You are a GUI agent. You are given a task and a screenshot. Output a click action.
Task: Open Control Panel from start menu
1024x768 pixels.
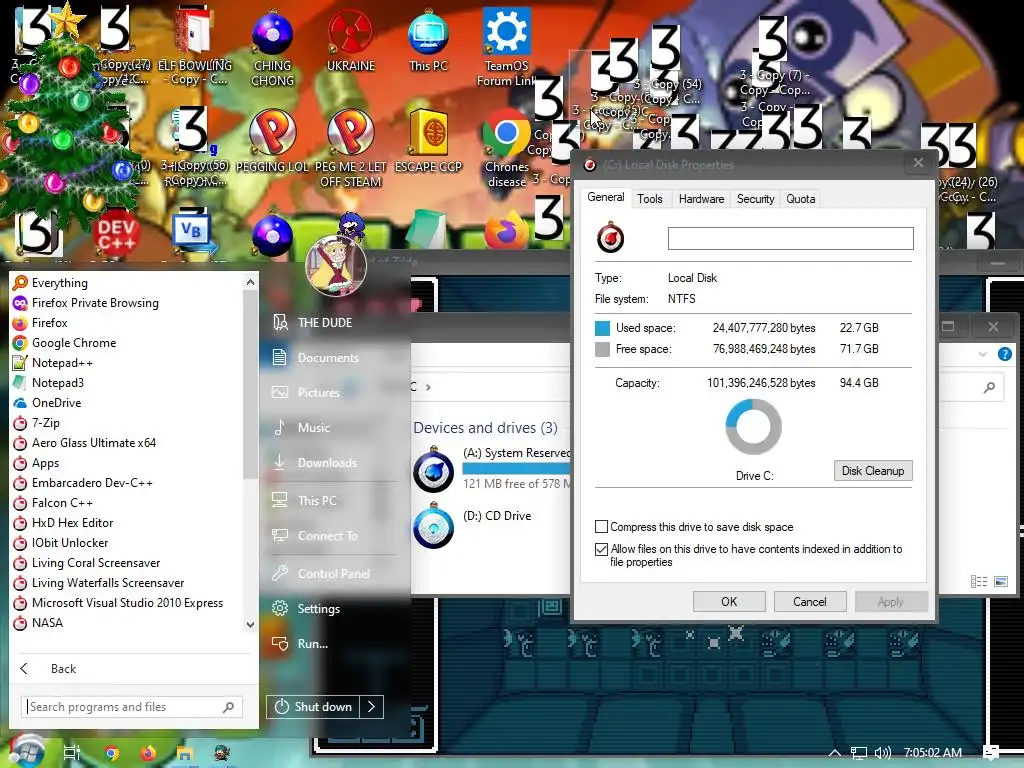click(x=333, y=573)
